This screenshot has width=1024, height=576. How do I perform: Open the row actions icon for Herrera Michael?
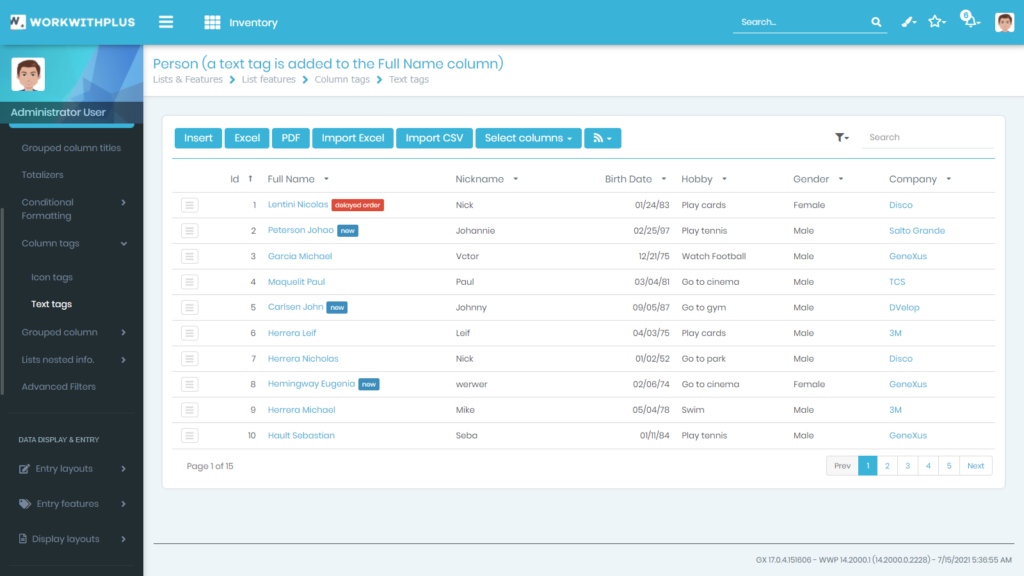[x=189, y=409]
